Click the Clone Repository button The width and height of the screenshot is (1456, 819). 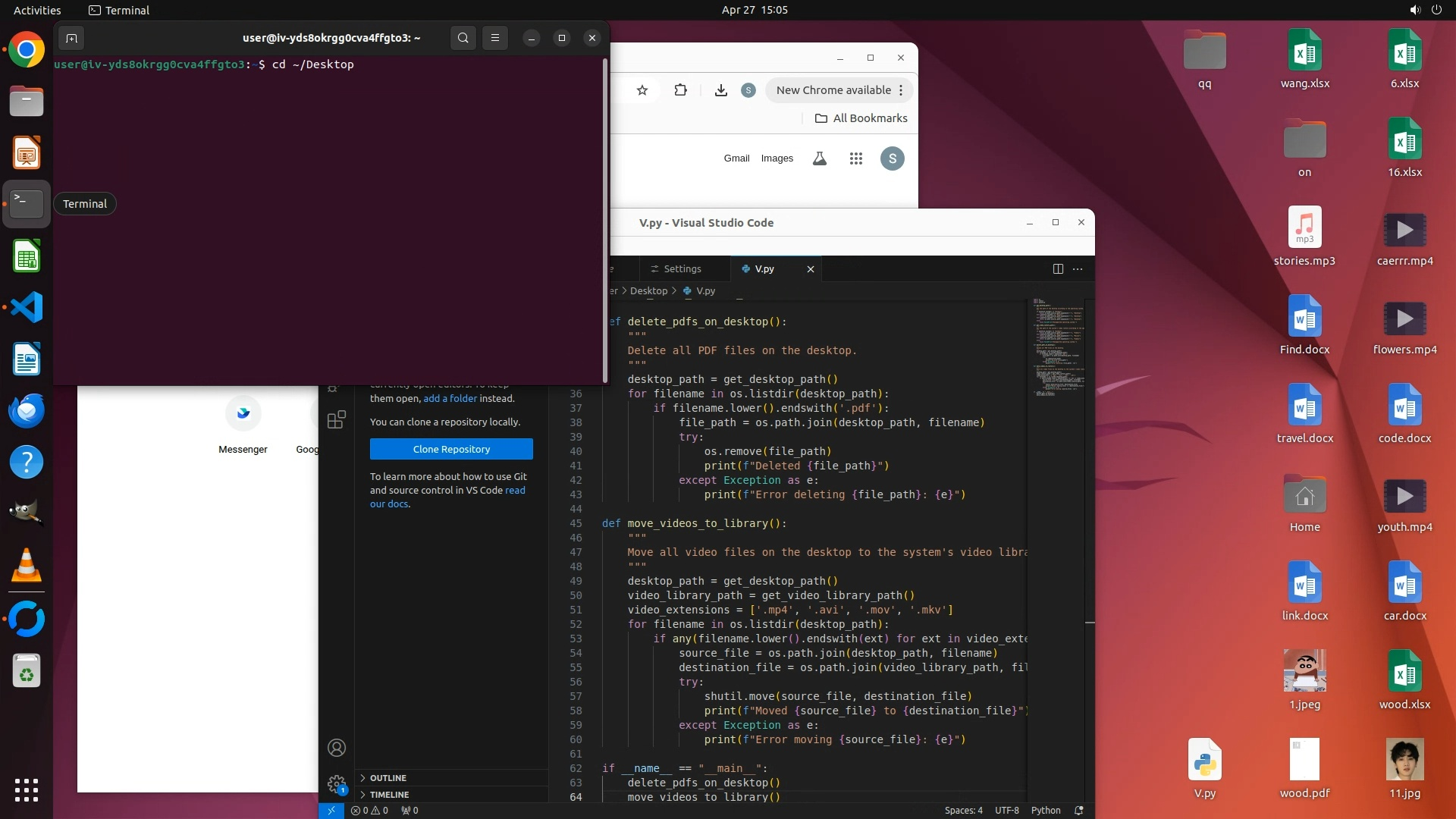point(451,449)
